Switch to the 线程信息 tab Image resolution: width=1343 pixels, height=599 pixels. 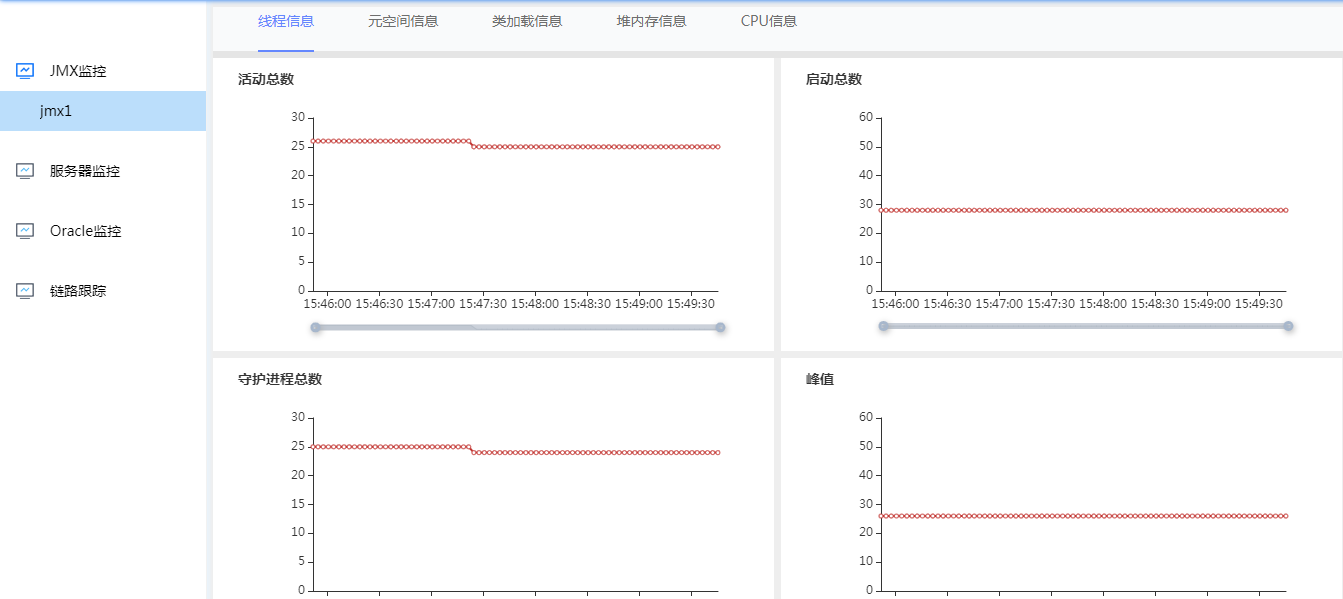pos(286,21)
